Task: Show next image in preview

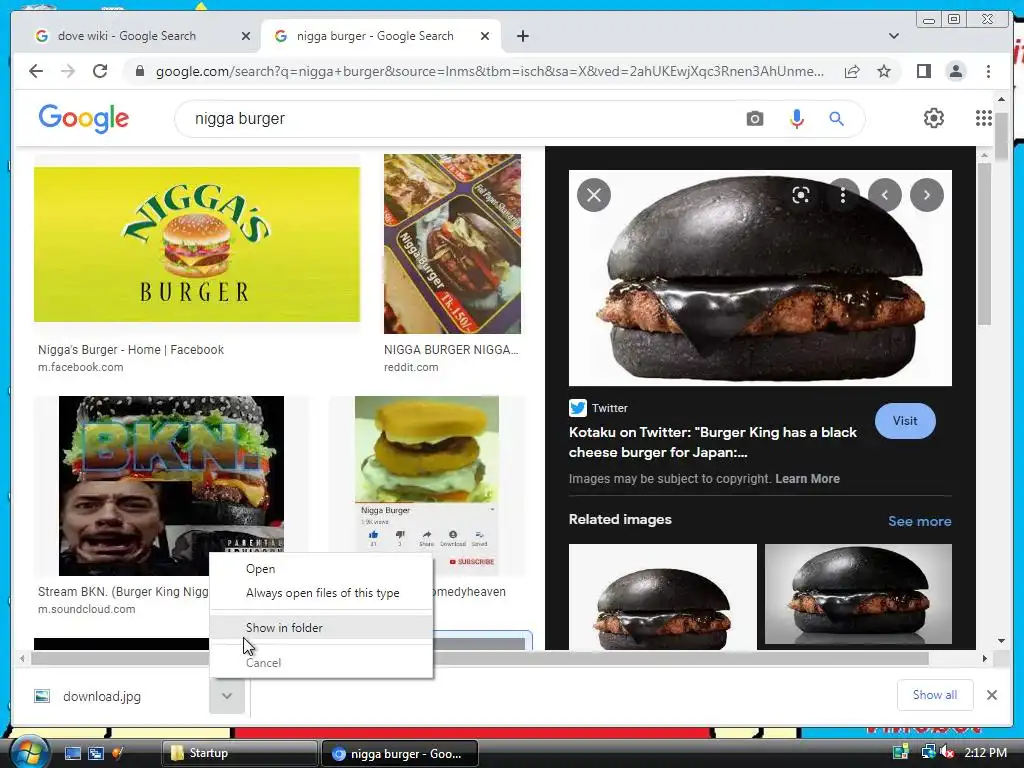Action: (927, 195)
